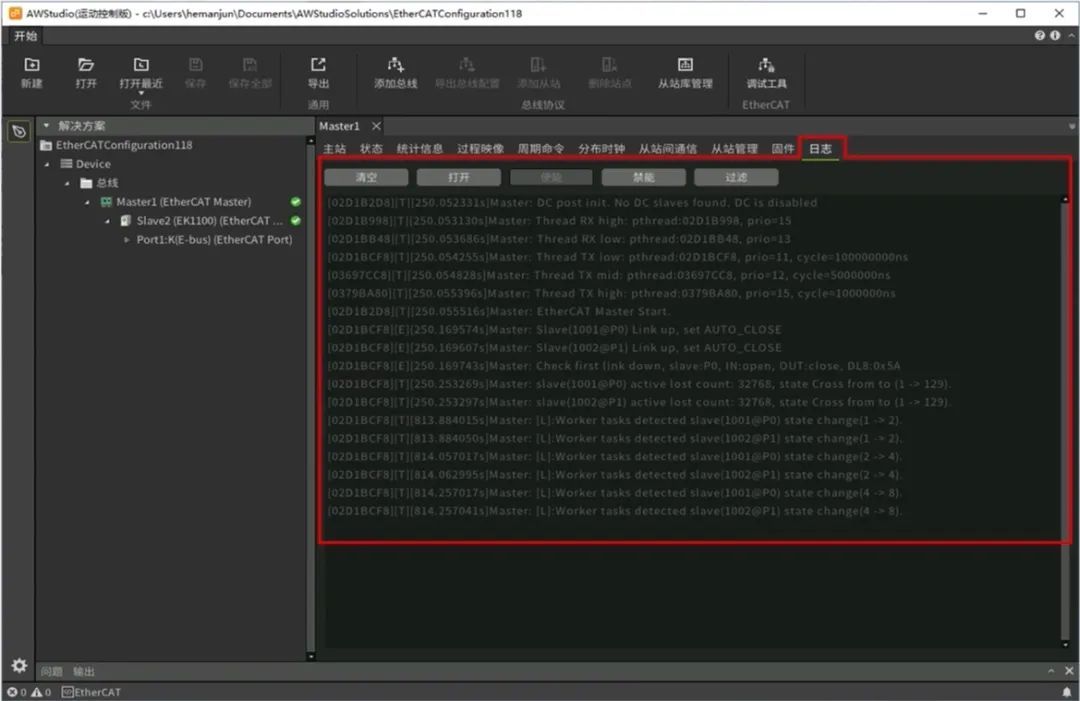Click the 删除站点 (Delete Station) icon
Viewport: 1080px width, 701px height.
[x=610, y=65]
